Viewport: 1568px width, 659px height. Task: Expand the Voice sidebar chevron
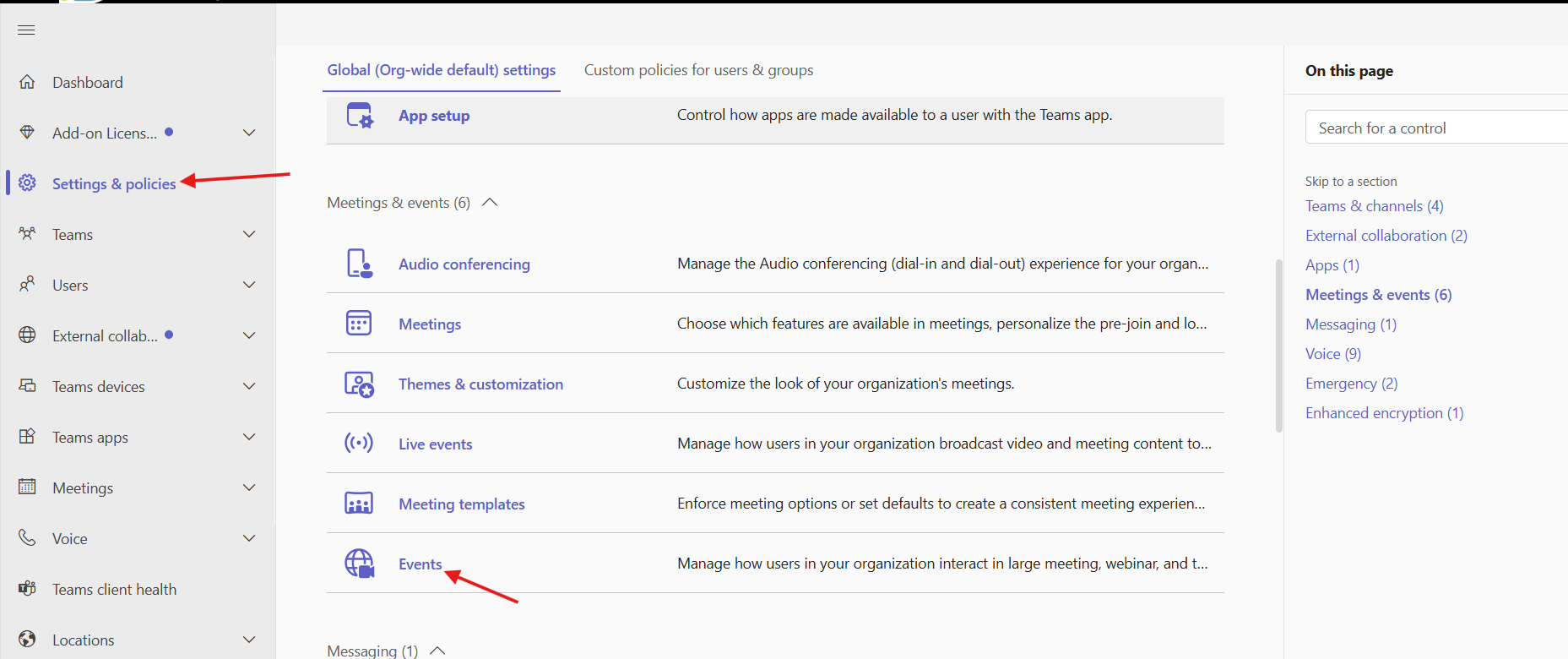(249, 538)
